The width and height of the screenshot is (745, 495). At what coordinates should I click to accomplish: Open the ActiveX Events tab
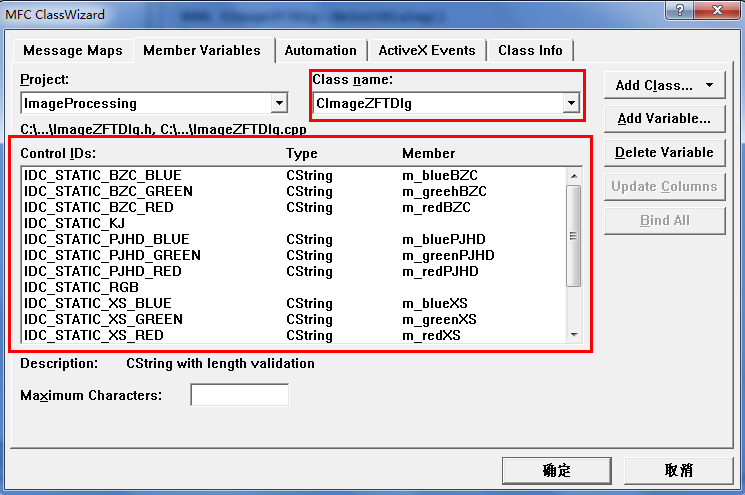(427, 51)
